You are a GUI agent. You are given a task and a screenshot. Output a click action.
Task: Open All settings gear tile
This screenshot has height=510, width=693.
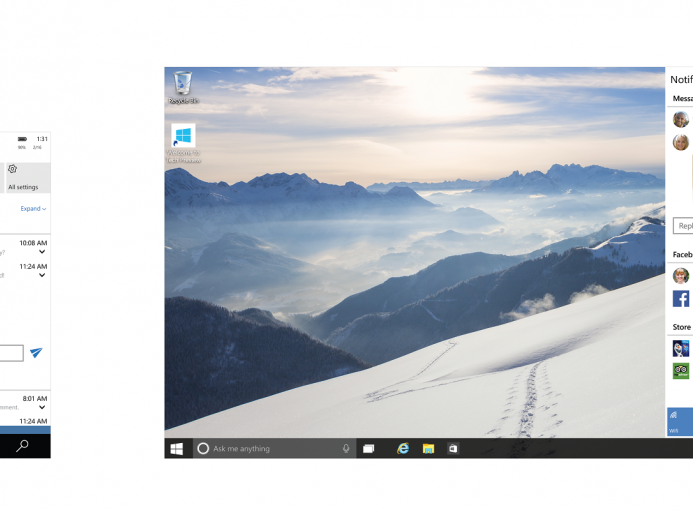27,178
